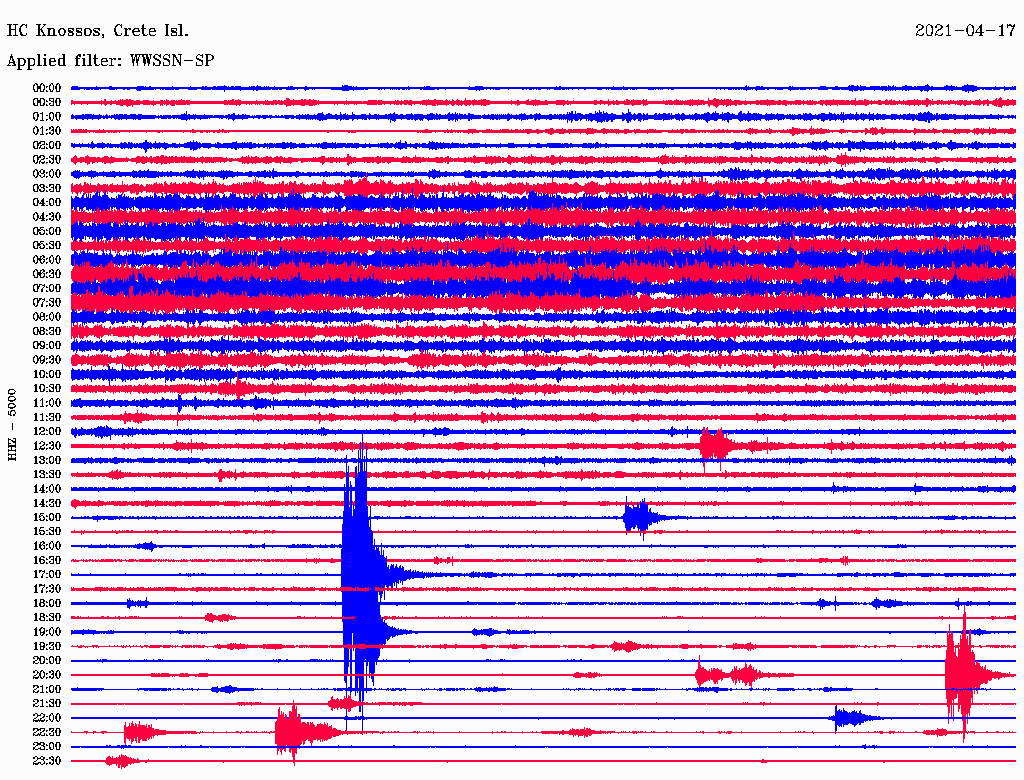Select the 22:30 time label
Screen dimensions: 1024x780
(x=47, y=732)
